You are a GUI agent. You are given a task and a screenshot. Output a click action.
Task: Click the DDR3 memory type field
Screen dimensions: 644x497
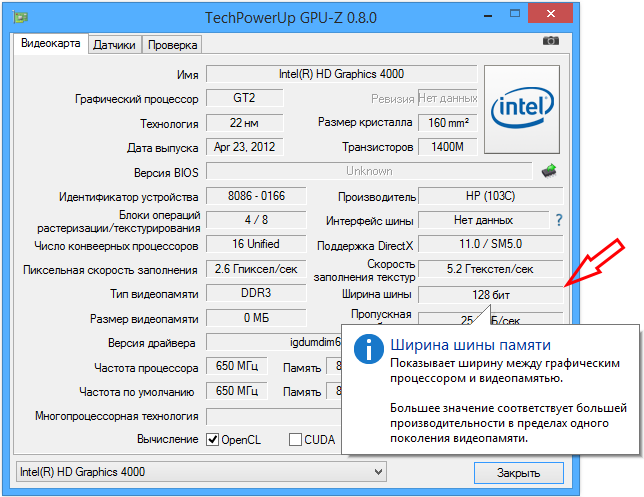pyautogui.click(x=256, y=293)
